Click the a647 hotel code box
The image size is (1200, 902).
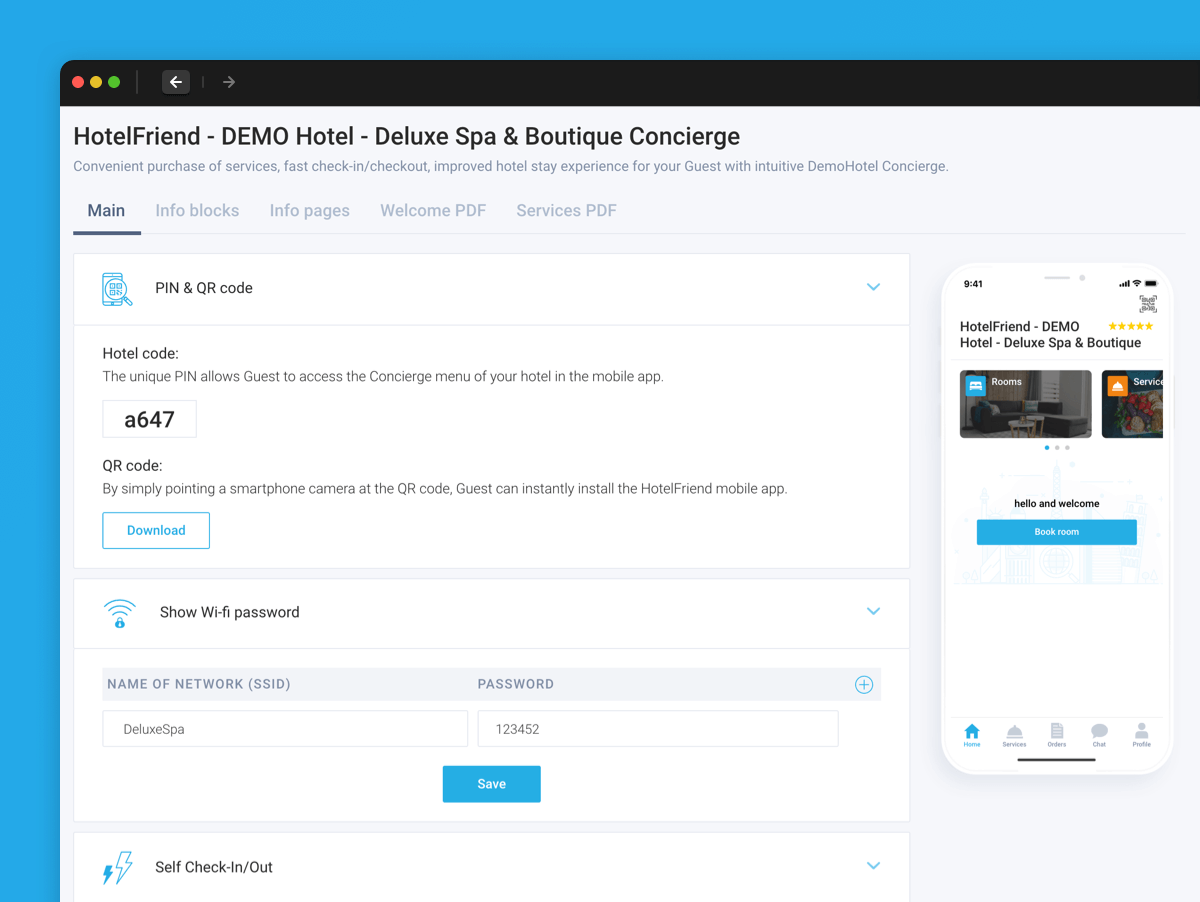(x=150, y=419)
